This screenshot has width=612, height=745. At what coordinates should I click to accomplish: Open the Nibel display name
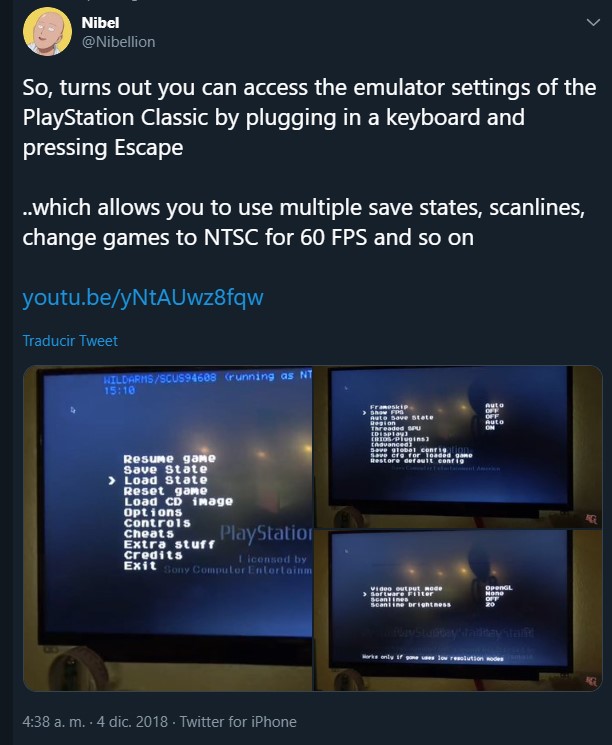[x=100, y=22]
